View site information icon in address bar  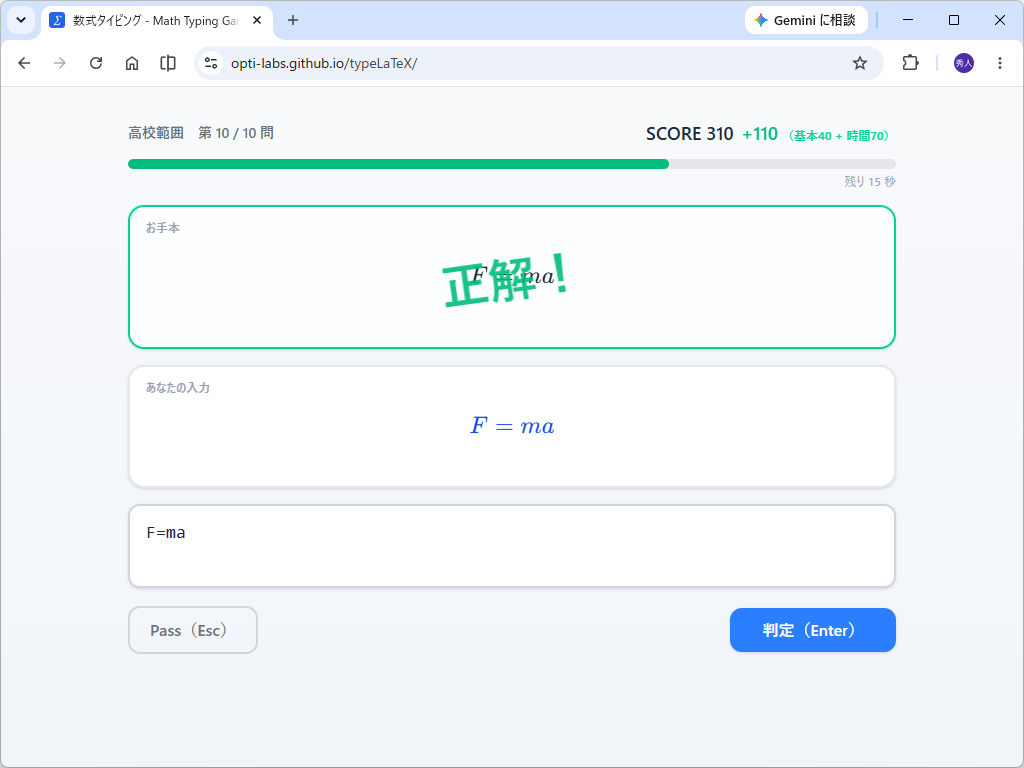[x=211, y=63]
